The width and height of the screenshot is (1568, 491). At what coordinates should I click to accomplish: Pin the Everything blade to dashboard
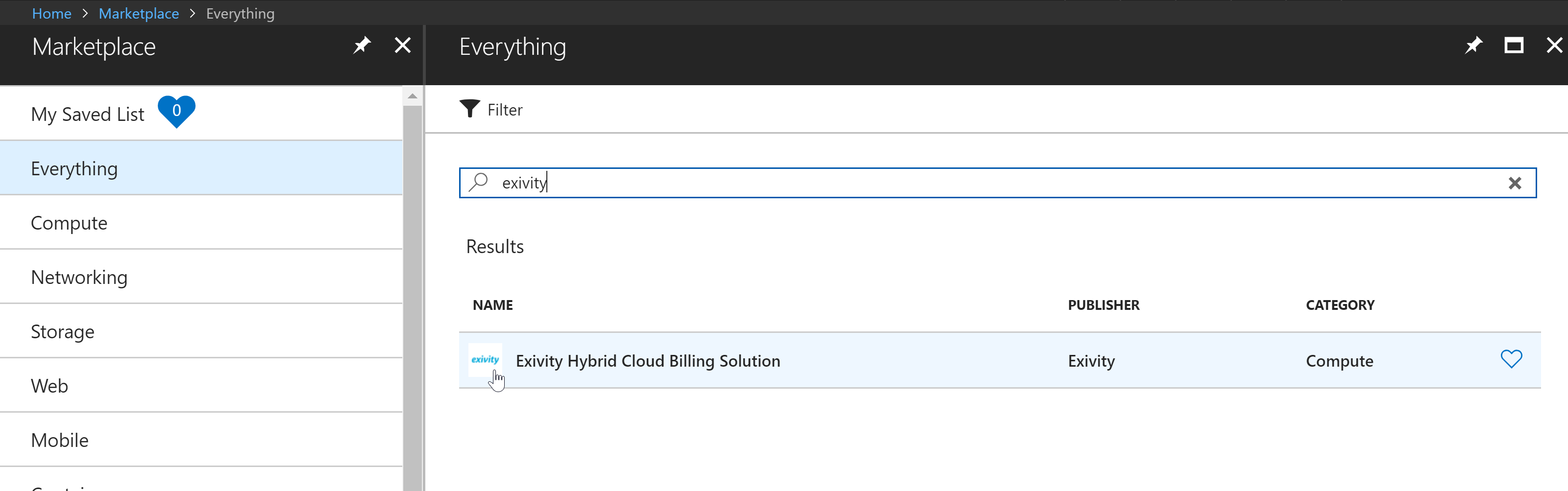point(1473,45)
